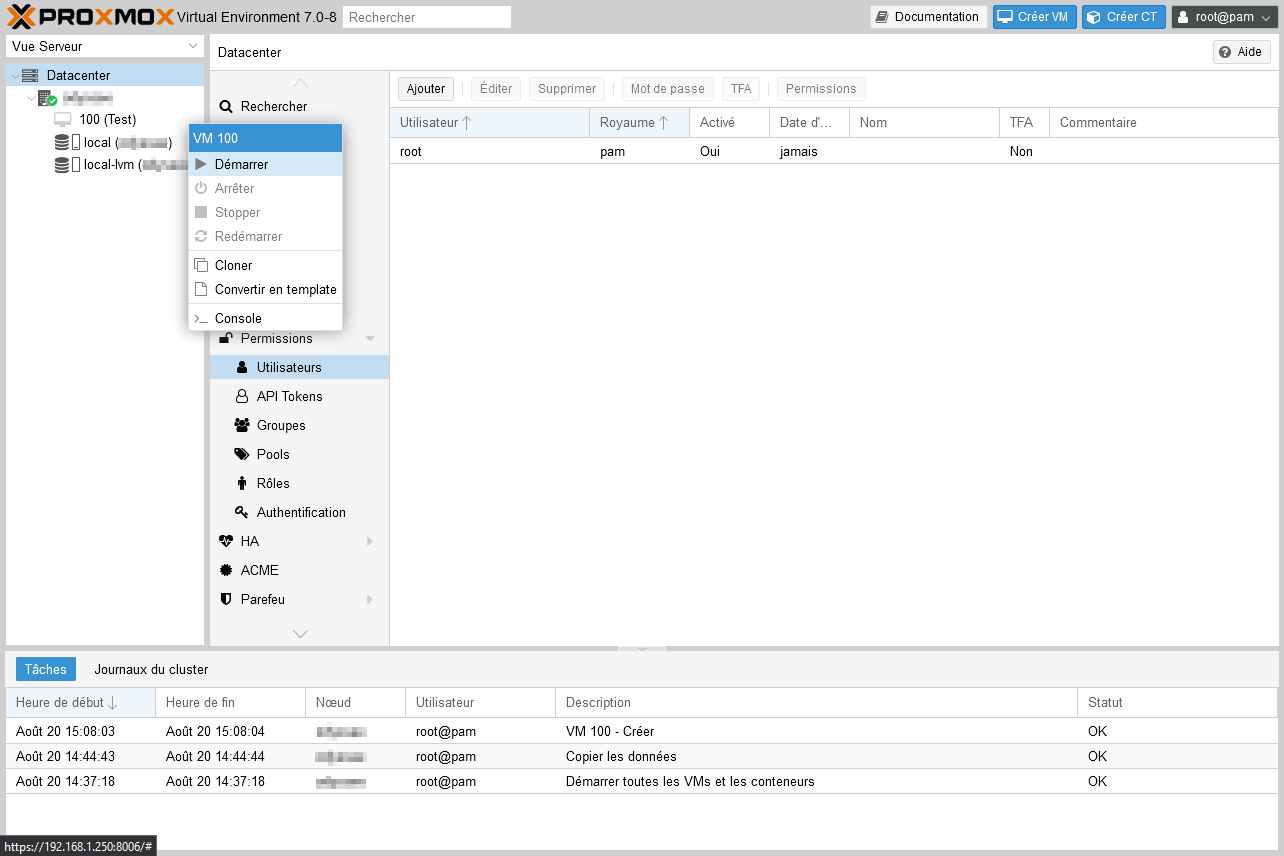
Task: Click the API Tokens user icon
Action: (241, 397)
